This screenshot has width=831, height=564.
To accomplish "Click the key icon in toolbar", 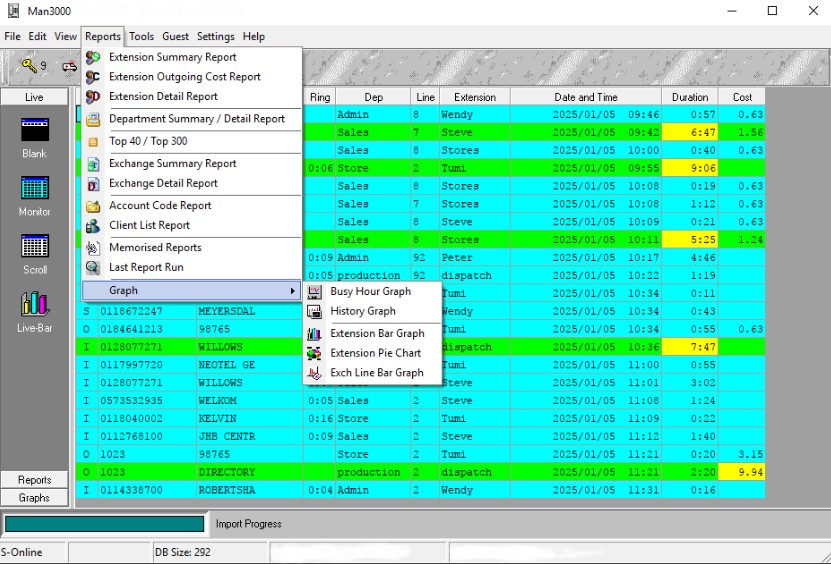I will pyautogui.click(x=29, y=67).
